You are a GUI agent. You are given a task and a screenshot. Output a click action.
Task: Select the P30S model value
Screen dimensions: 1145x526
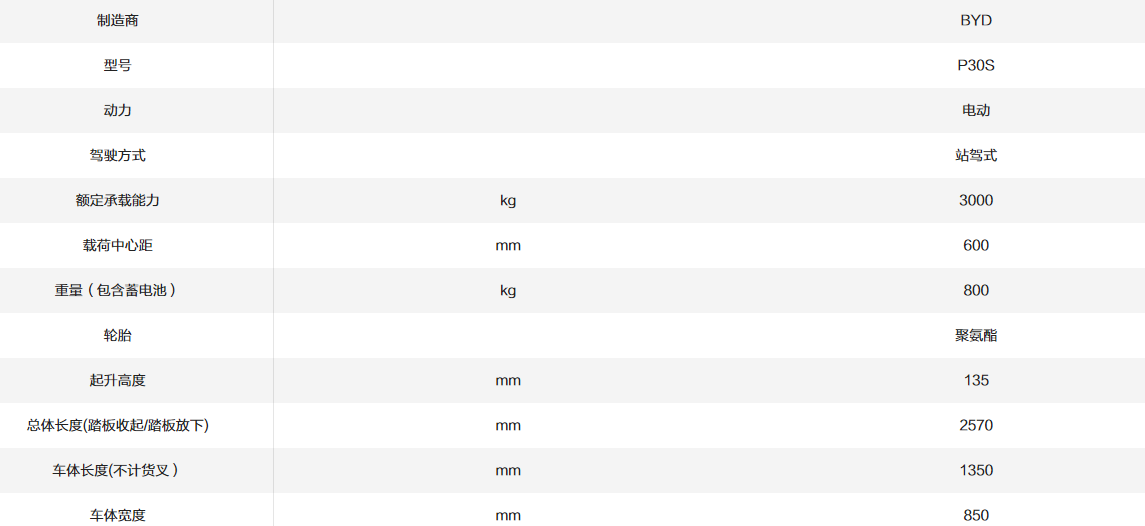[975, 65]
